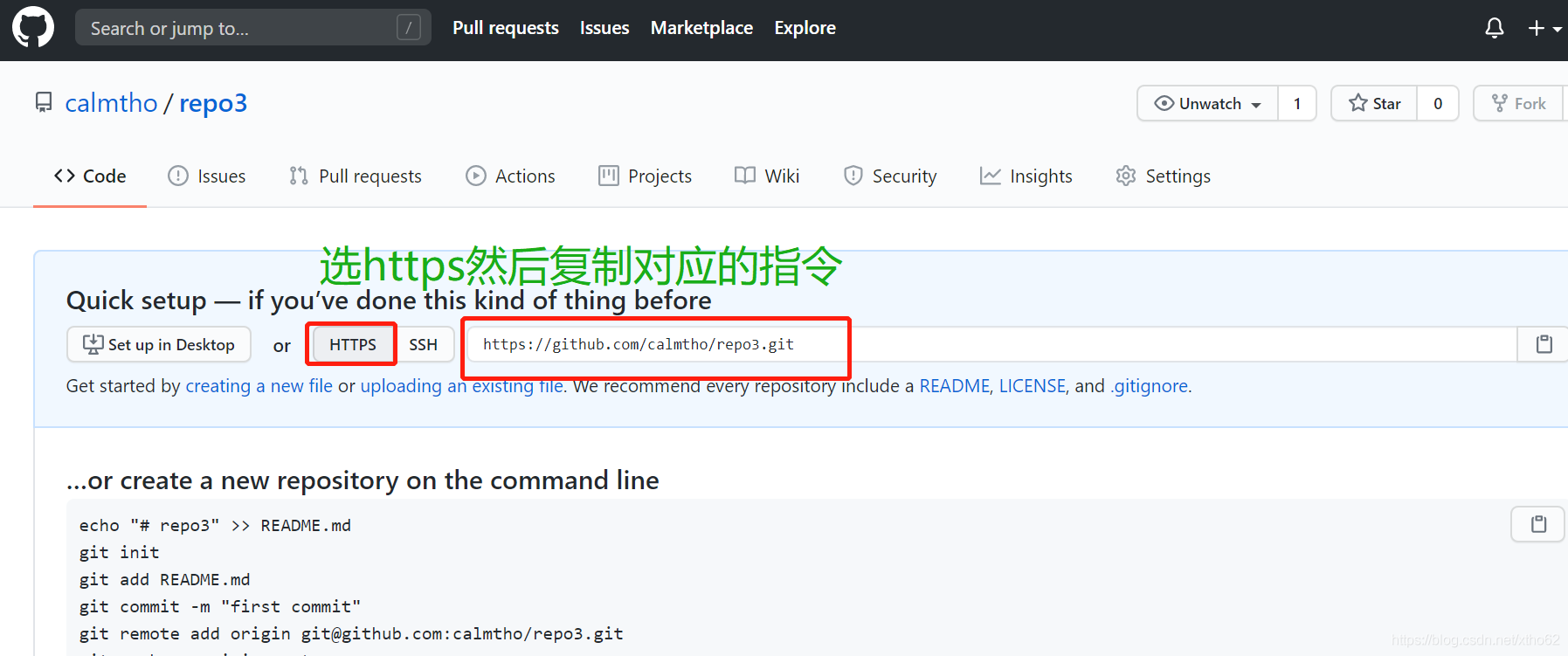Switch to the repository Pull requests tab
The height and width of the screenshot is (656, 1568).
[356, 176]
